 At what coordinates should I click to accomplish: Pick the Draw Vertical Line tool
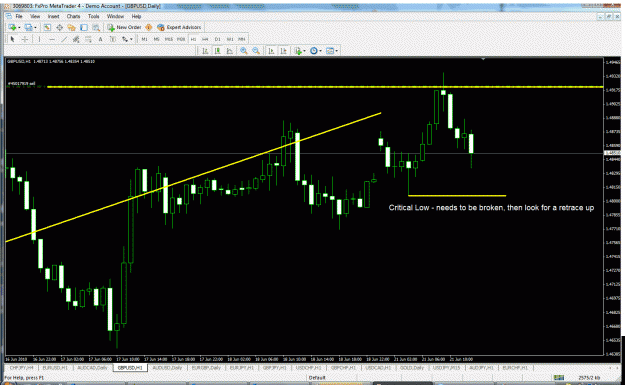tap(39, 39)
